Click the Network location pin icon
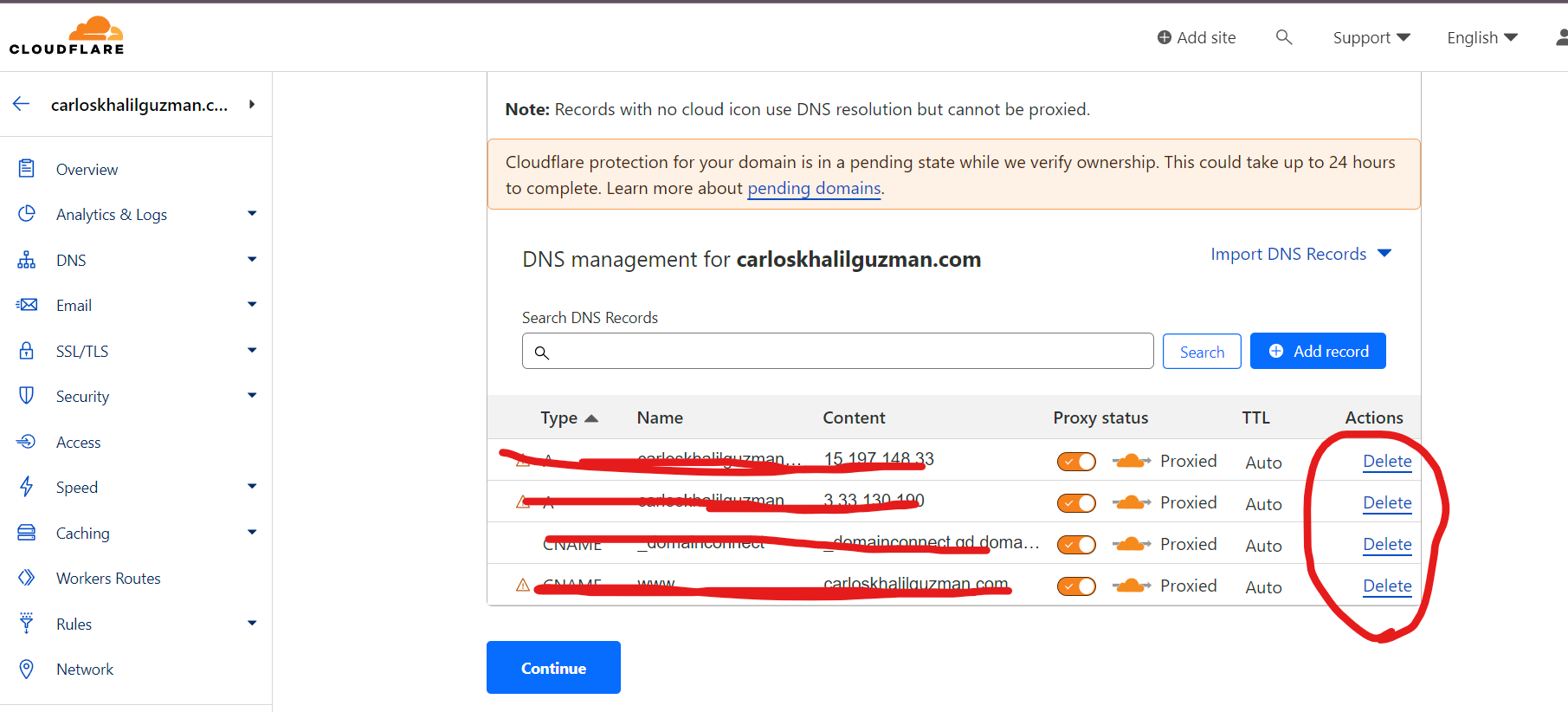Image resolution: width=1568 pixels, height=712 pixels. (x=27, y=669)
